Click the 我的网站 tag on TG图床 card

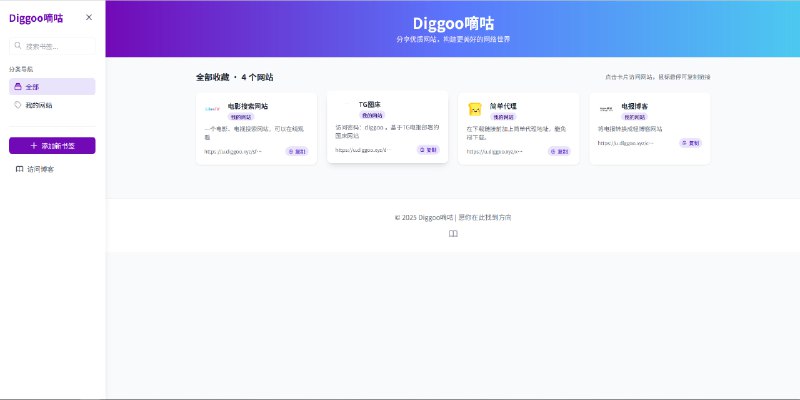click(x=372, y=116)
